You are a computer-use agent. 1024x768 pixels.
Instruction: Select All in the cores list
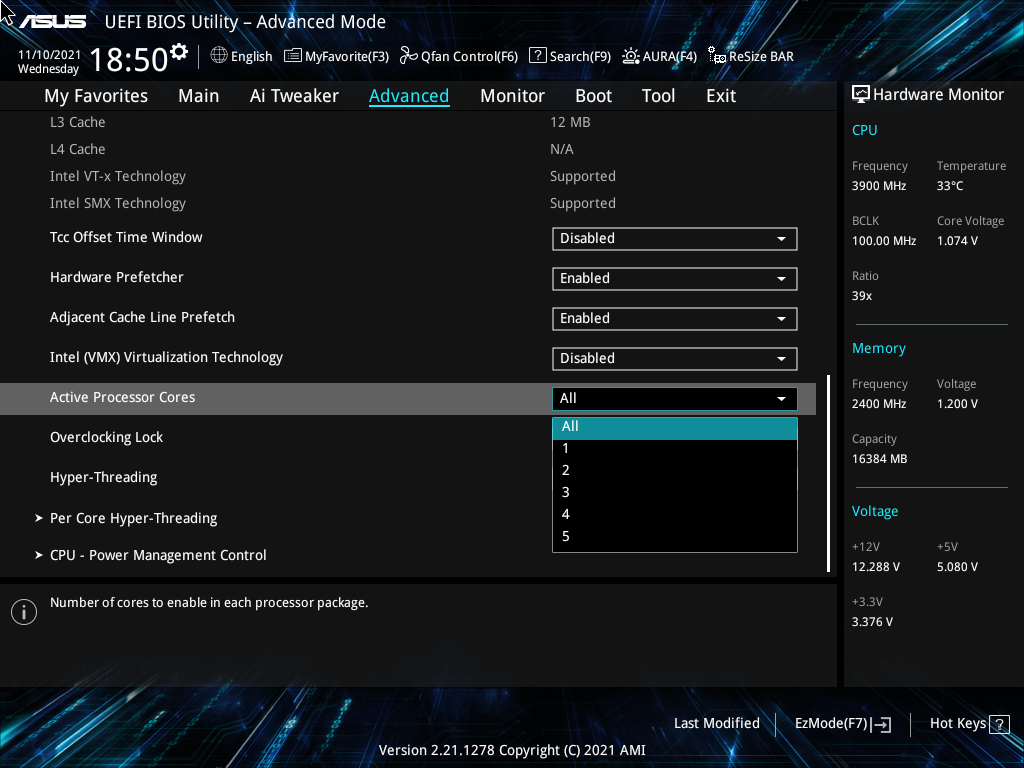675,426
